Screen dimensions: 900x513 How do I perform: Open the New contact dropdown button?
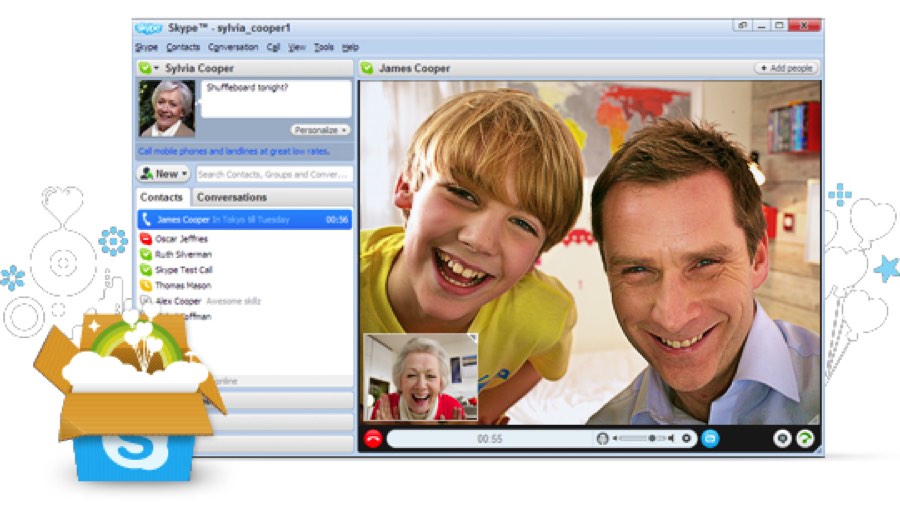tap(164, 173)
